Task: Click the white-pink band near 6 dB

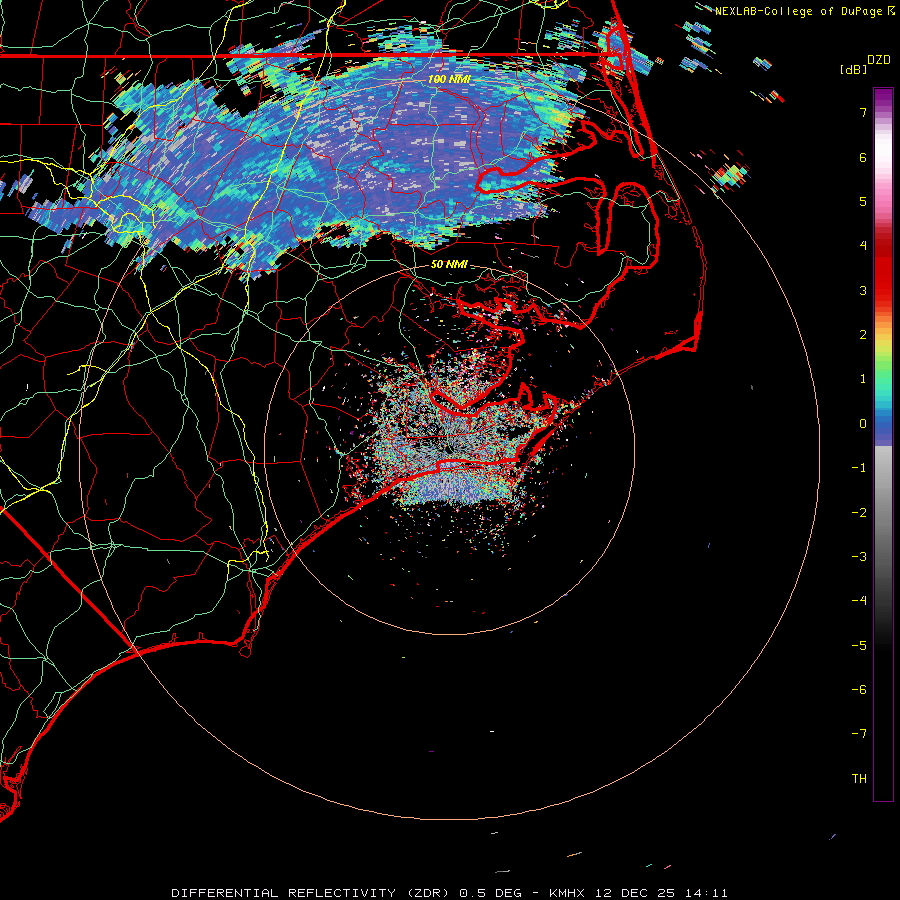Action: pyautogui.click(x=883, y=152)
